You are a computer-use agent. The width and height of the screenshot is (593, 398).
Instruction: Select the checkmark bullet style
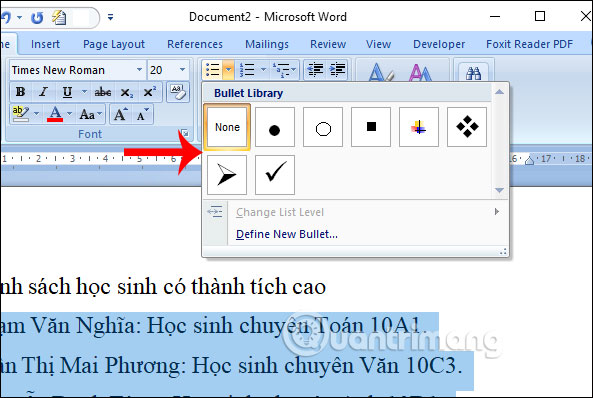click(x=275, y=175)
